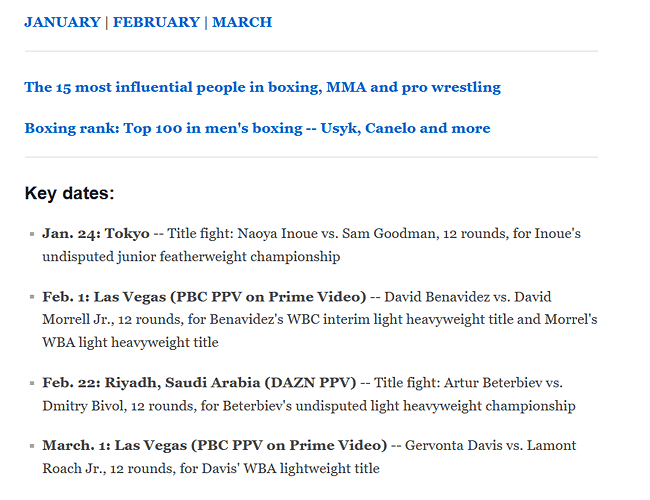Click bullet marker beside Feb. 1 entry
The width and height of the screenshot is (650, 500).
point(32,297)
